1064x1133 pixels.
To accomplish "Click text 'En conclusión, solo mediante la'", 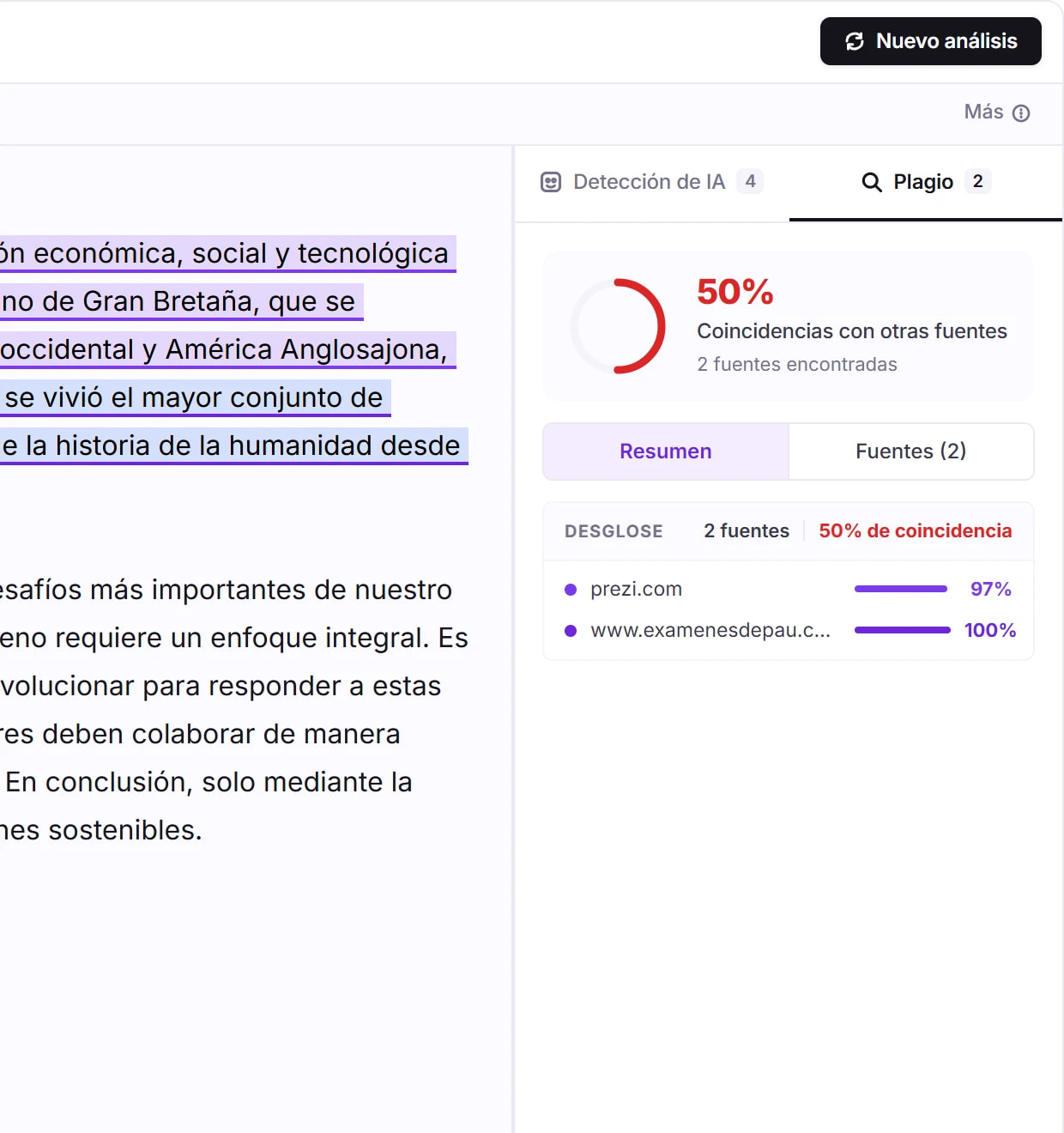I will [x=209, y=783].
